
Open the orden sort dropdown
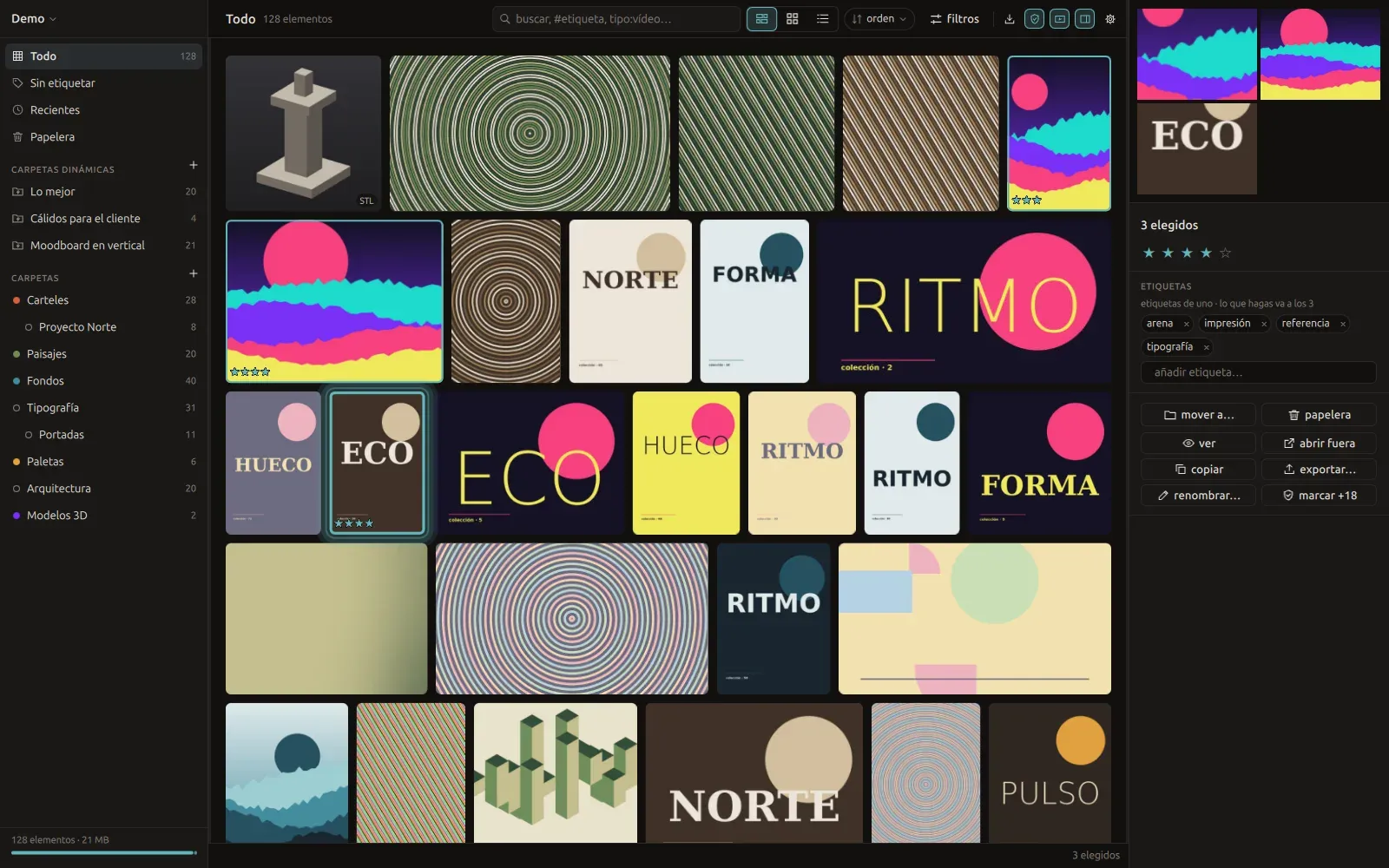point(879,18)
